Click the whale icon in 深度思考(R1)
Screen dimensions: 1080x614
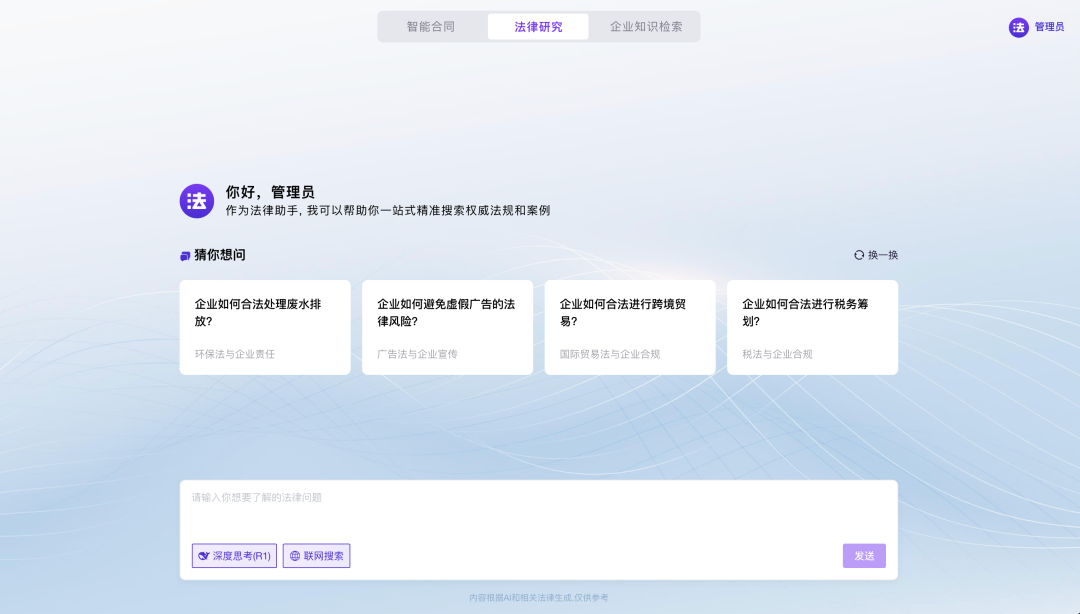204,556
